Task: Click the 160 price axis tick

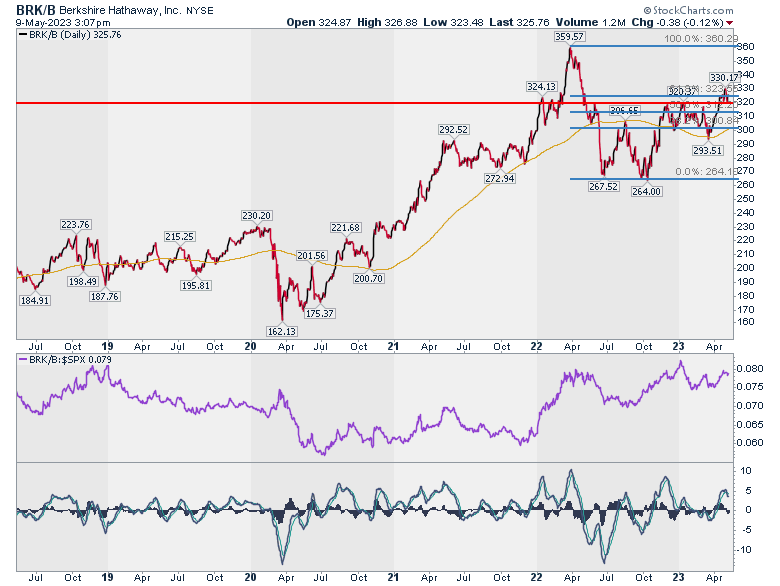Action: tap(746, 321)
